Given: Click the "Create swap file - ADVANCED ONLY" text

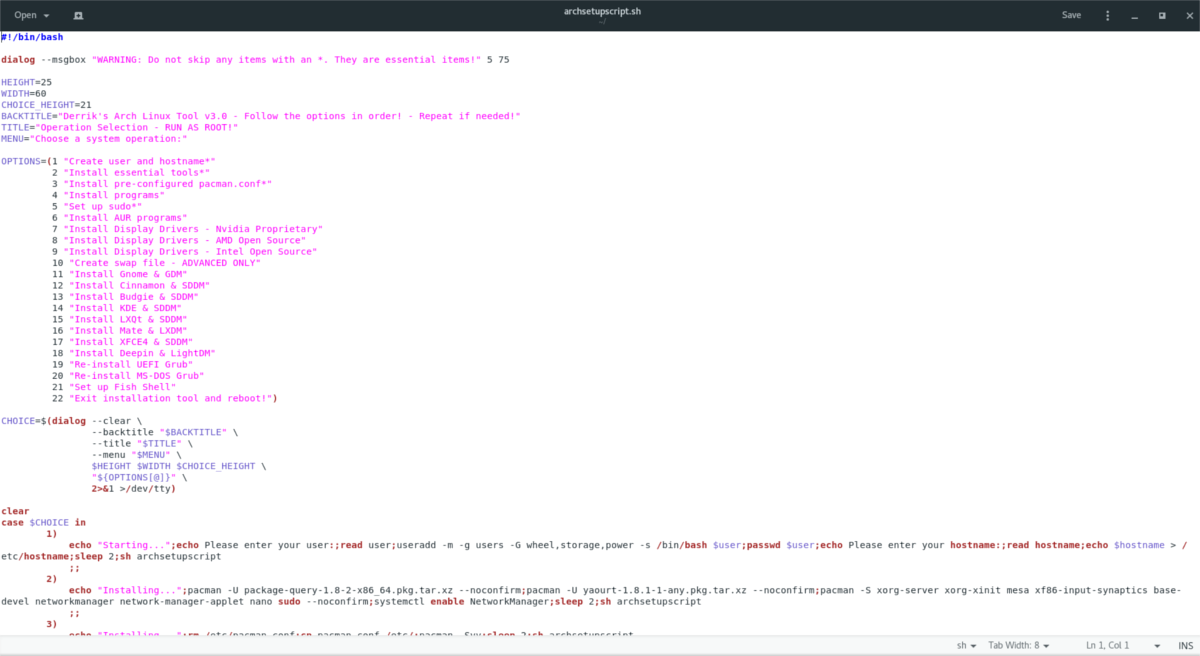Looking at the screenshot, I should [164, 263].
